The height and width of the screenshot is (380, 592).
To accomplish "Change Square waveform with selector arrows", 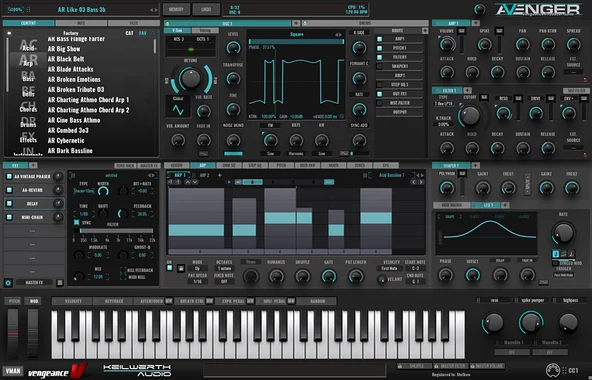I will click(x=338, y=34).
